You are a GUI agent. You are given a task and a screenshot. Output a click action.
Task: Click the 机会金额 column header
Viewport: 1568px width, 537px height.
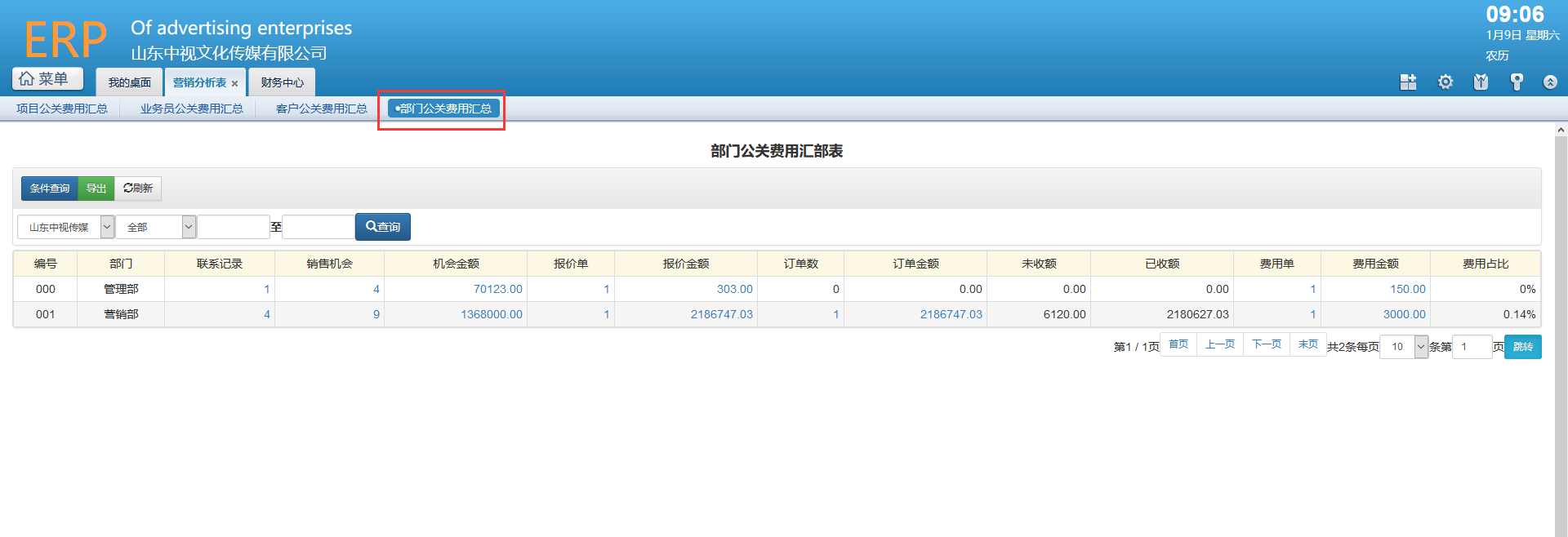[x=456, y=264]
